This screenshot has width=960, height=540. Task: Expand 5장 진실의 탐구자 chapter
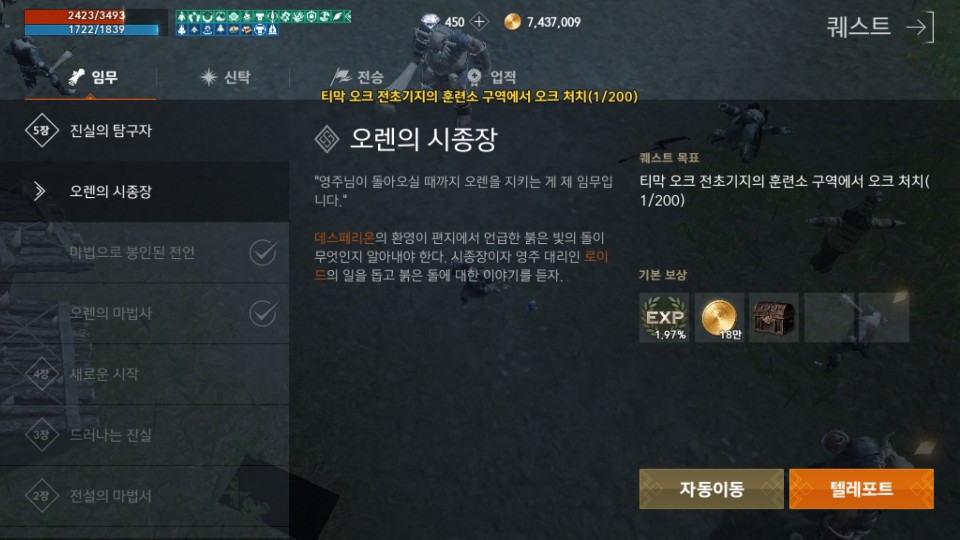click(x=144, y=130)
